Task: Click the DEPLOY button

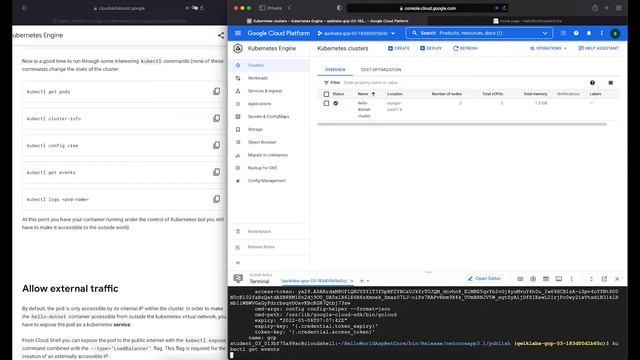Action: click(431, 48)
